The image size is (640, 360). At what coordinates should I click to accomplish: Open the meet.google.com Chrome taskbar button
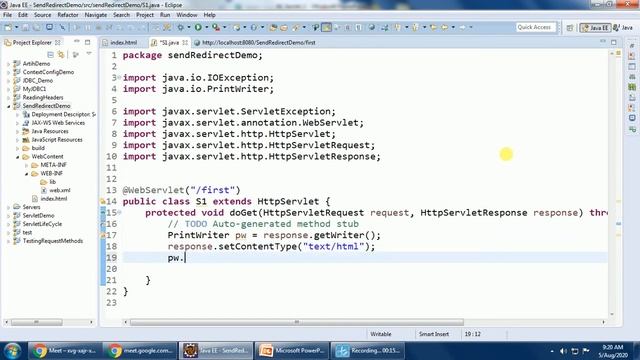pyautogui.click(x=140, y=351)
